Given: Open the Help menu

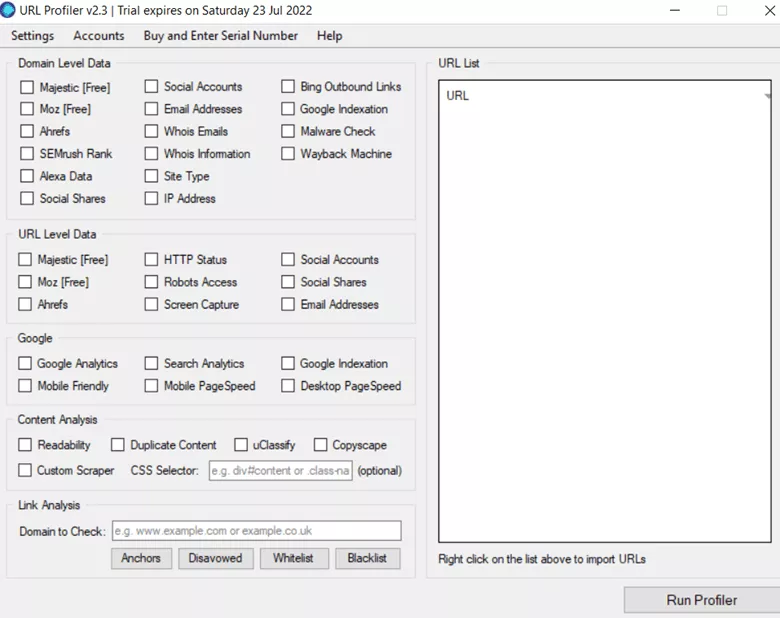Looking at the screenshot, I should coord(329,36).
